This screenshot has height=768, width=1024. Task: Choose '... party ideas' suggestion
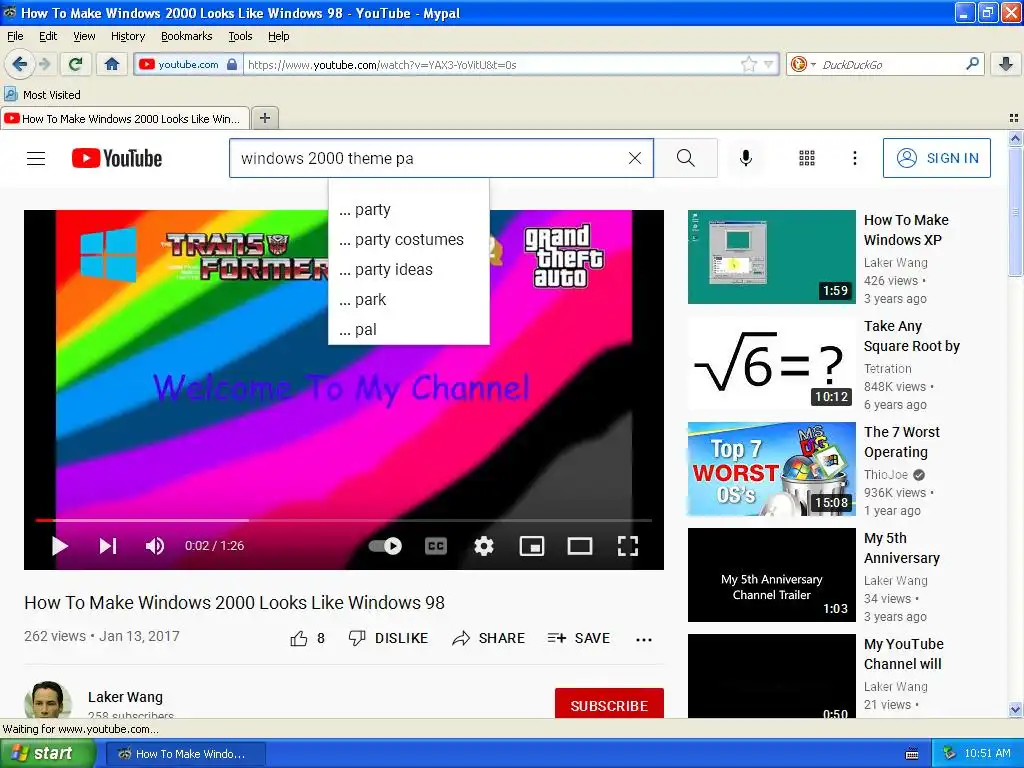409,270
